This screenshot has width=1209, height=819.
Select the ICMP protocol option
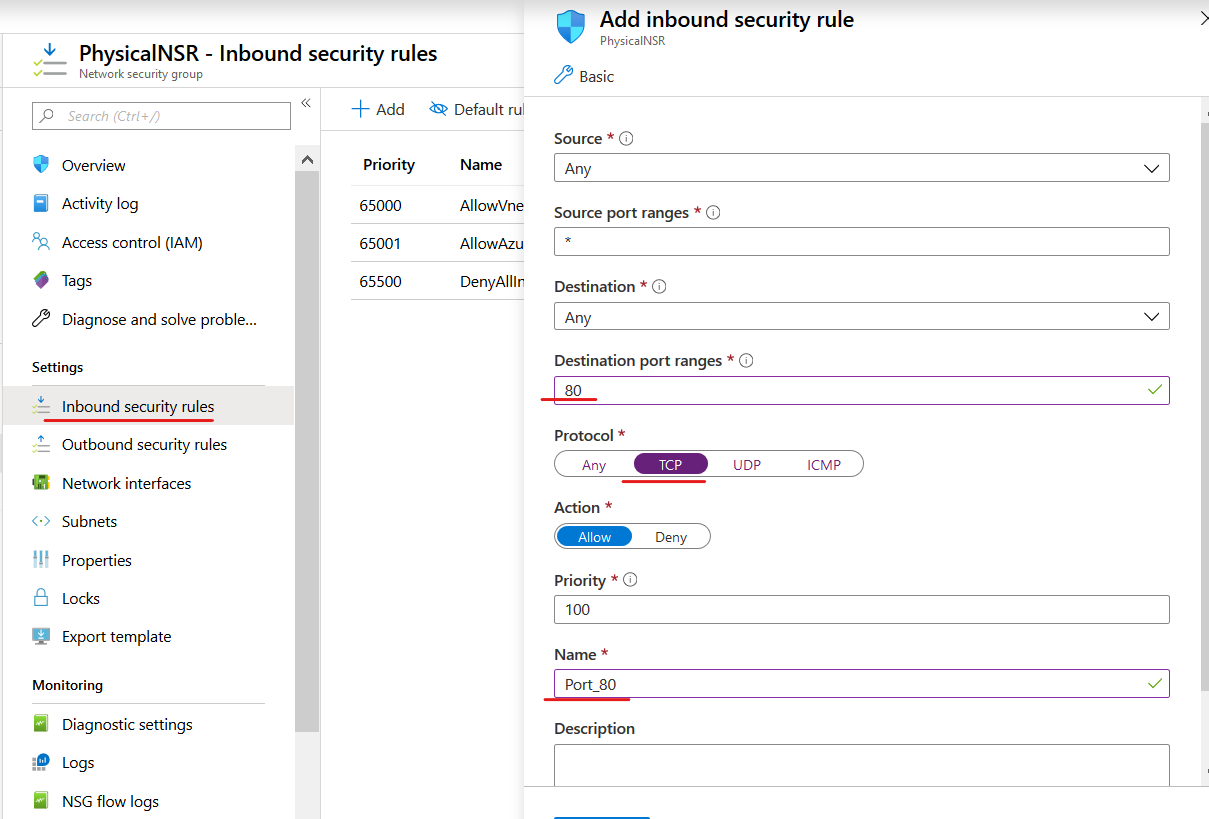click(824, 464)
